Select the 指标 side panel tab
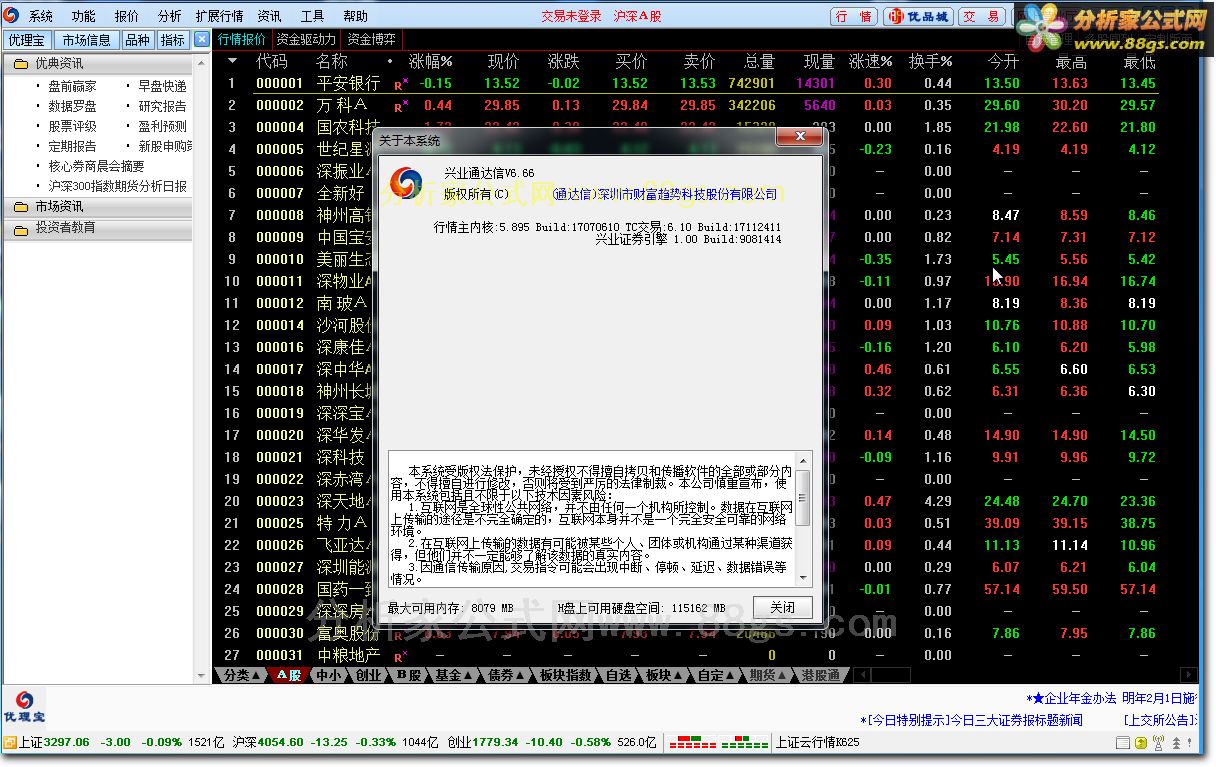Image resolution: width=1216 pixels, height=767 pixels. 173,40
